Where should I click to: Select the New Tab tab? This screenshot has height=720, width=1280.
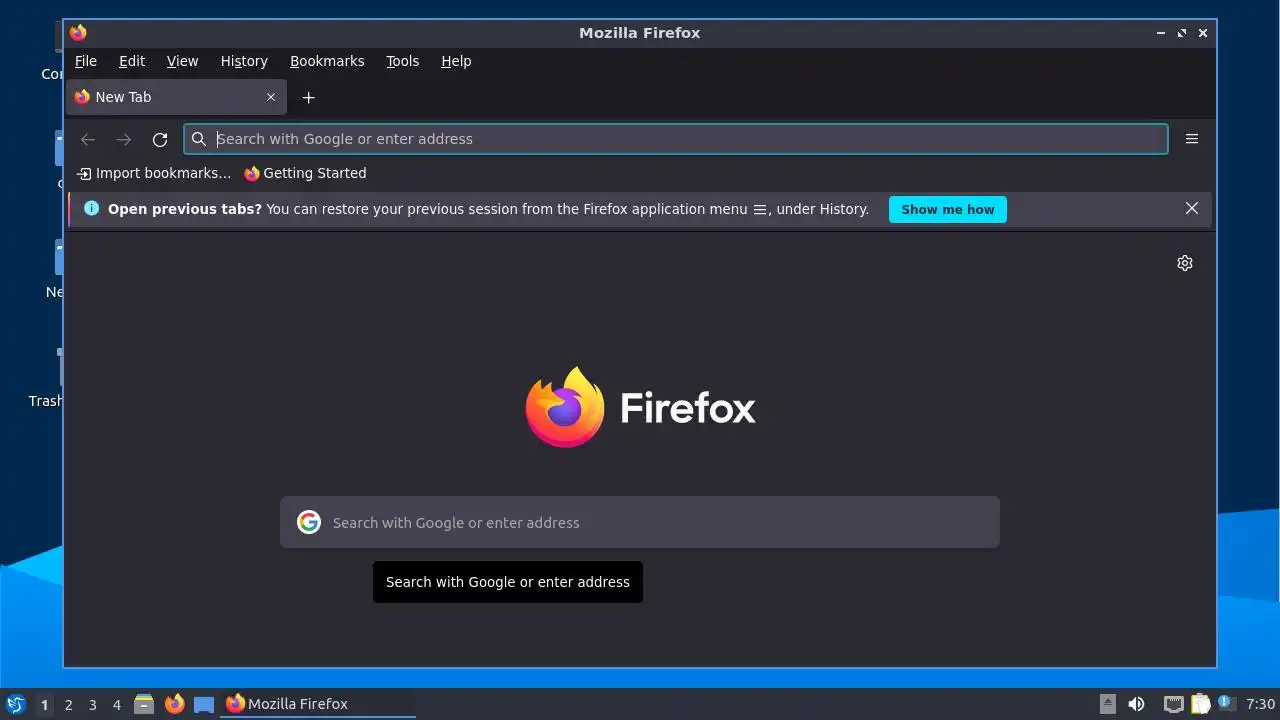click(x=176, y=97)
